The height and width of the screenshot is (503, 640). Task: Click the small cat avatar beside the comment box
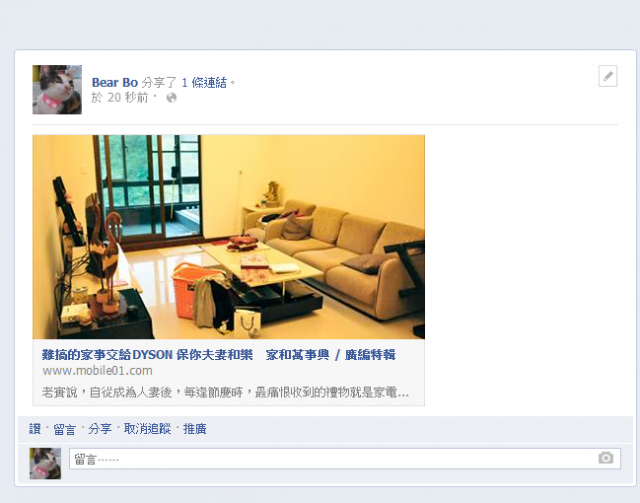click(45, 463)
